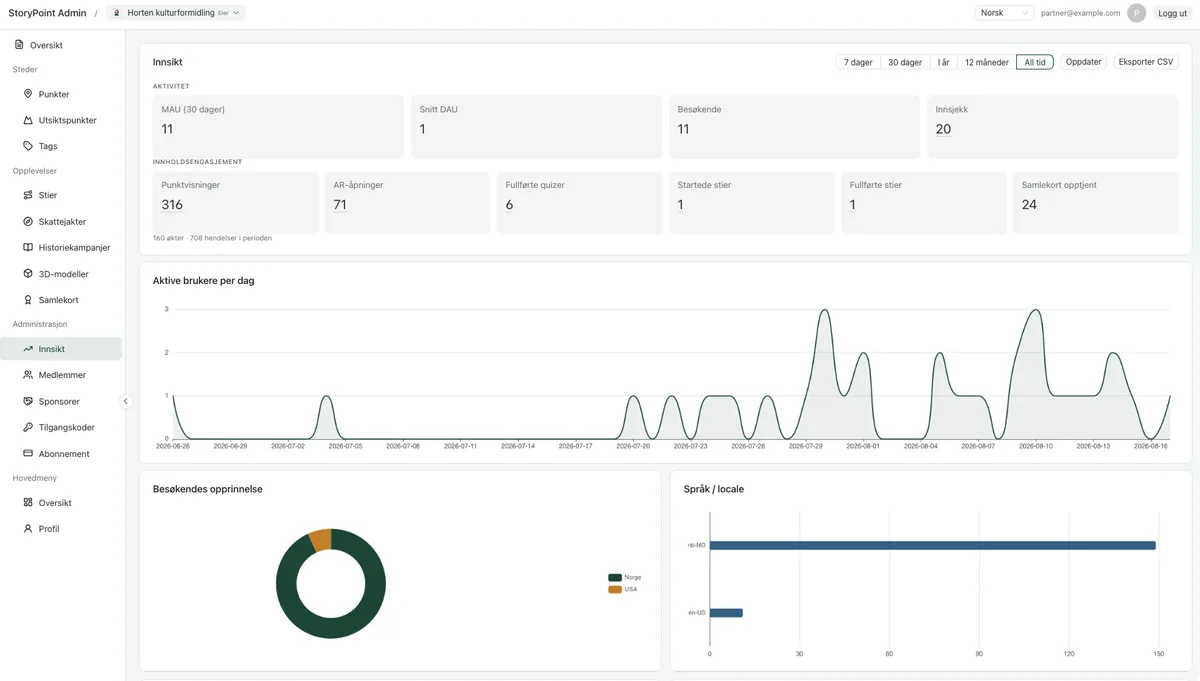This screenshot has height=681, width=1200.
Task: Open Stier using its route icon
Action: [28, 195]
